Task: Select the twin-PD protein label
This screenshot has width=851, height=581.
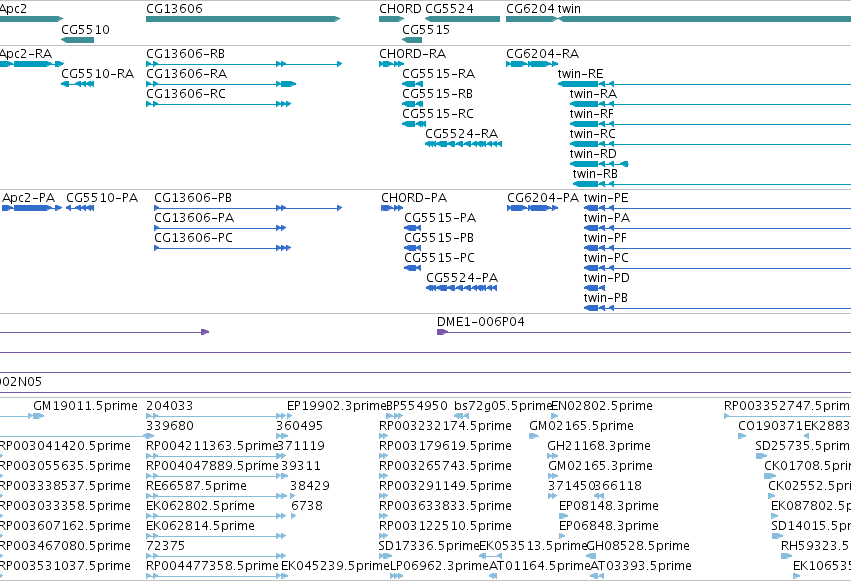Action: [x=607, y=278]
